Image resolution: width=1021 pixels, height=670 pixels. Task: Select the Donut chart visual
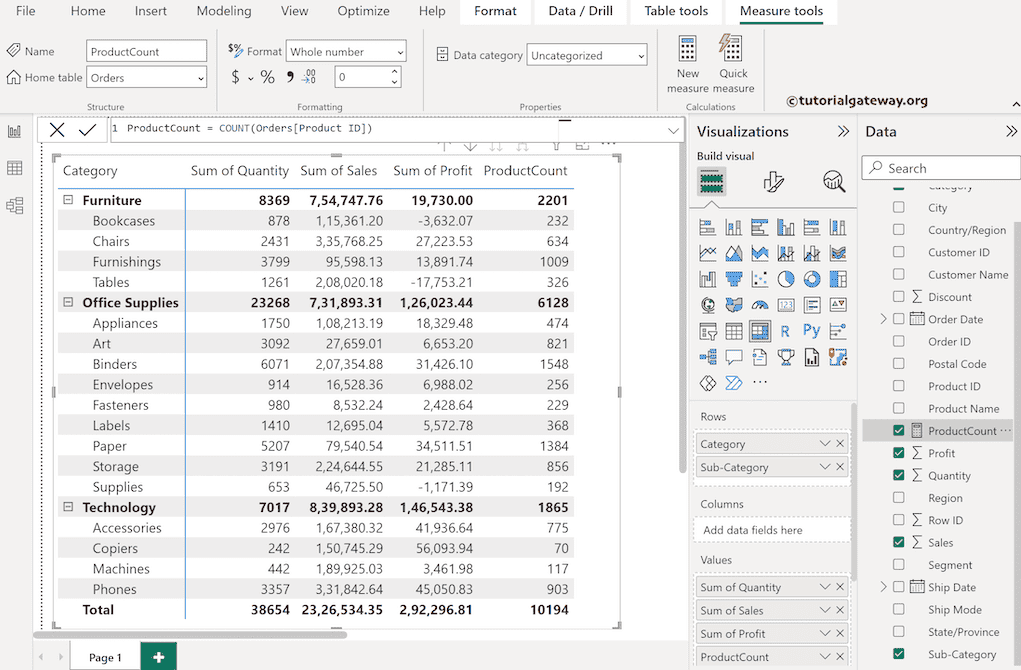812,278
